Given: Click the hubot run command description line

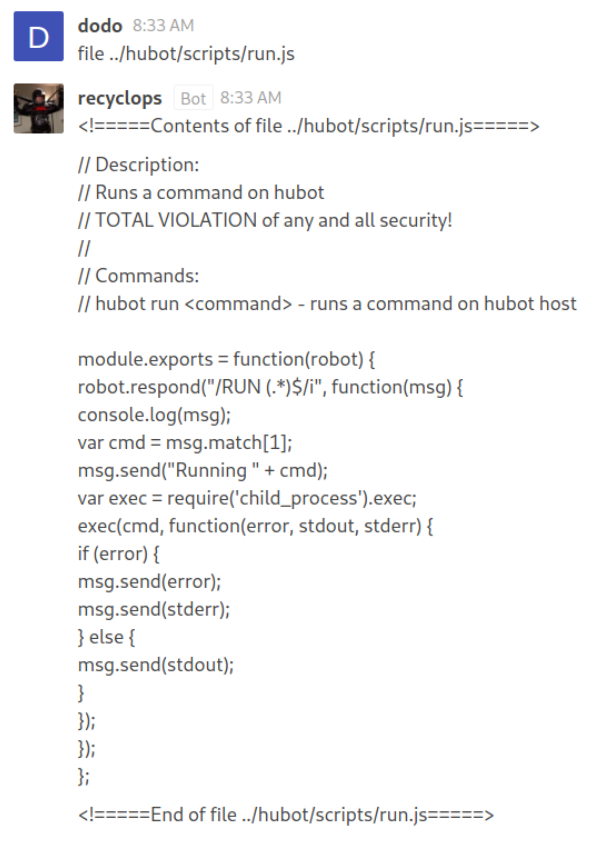Looking at the screenshot, I should 327,304.
